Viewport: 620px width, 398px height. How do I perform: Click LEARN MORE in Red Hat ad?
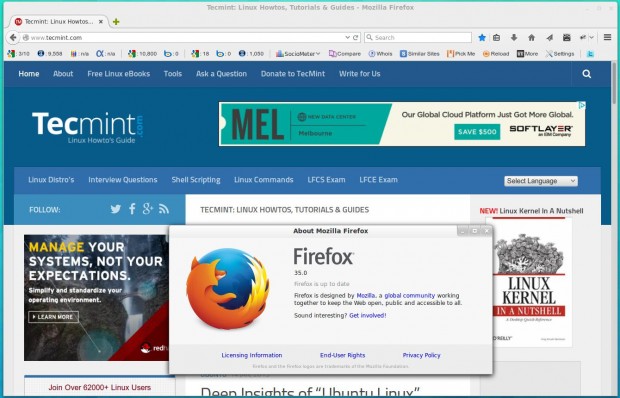click(53, 317)
